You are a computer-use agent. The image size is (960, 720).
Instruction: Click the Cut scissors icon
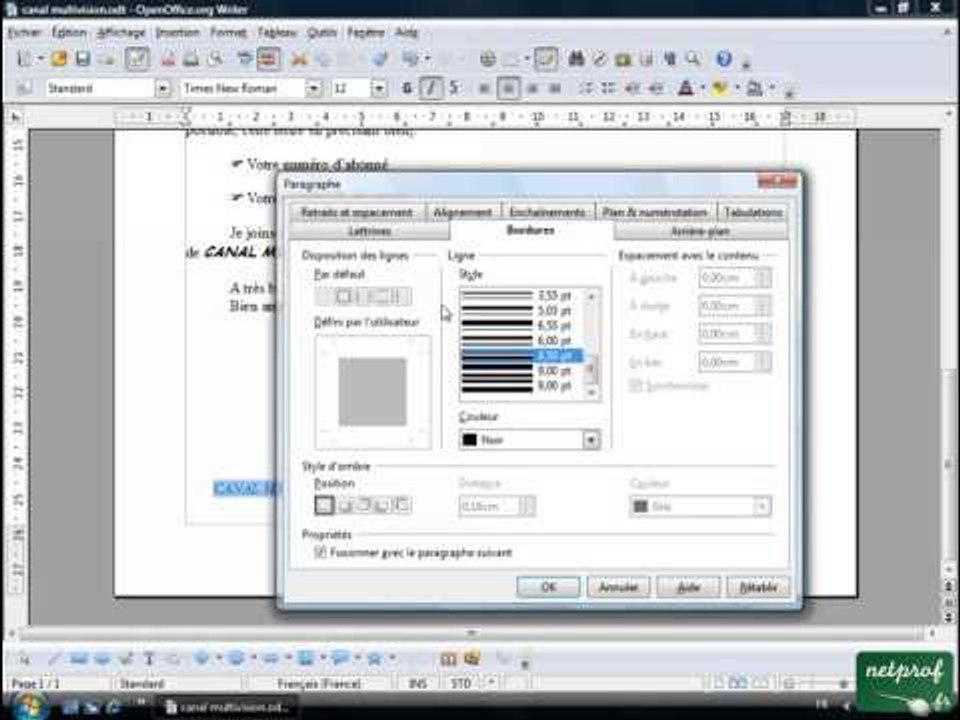click(x=299, y=59)
